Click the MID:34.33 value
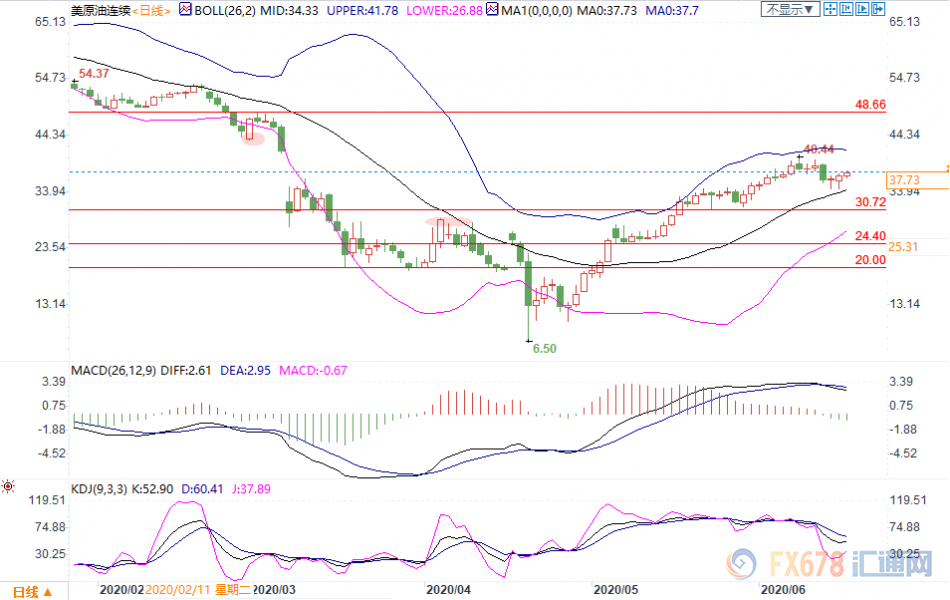950x600 pixels. pos(289,11)
